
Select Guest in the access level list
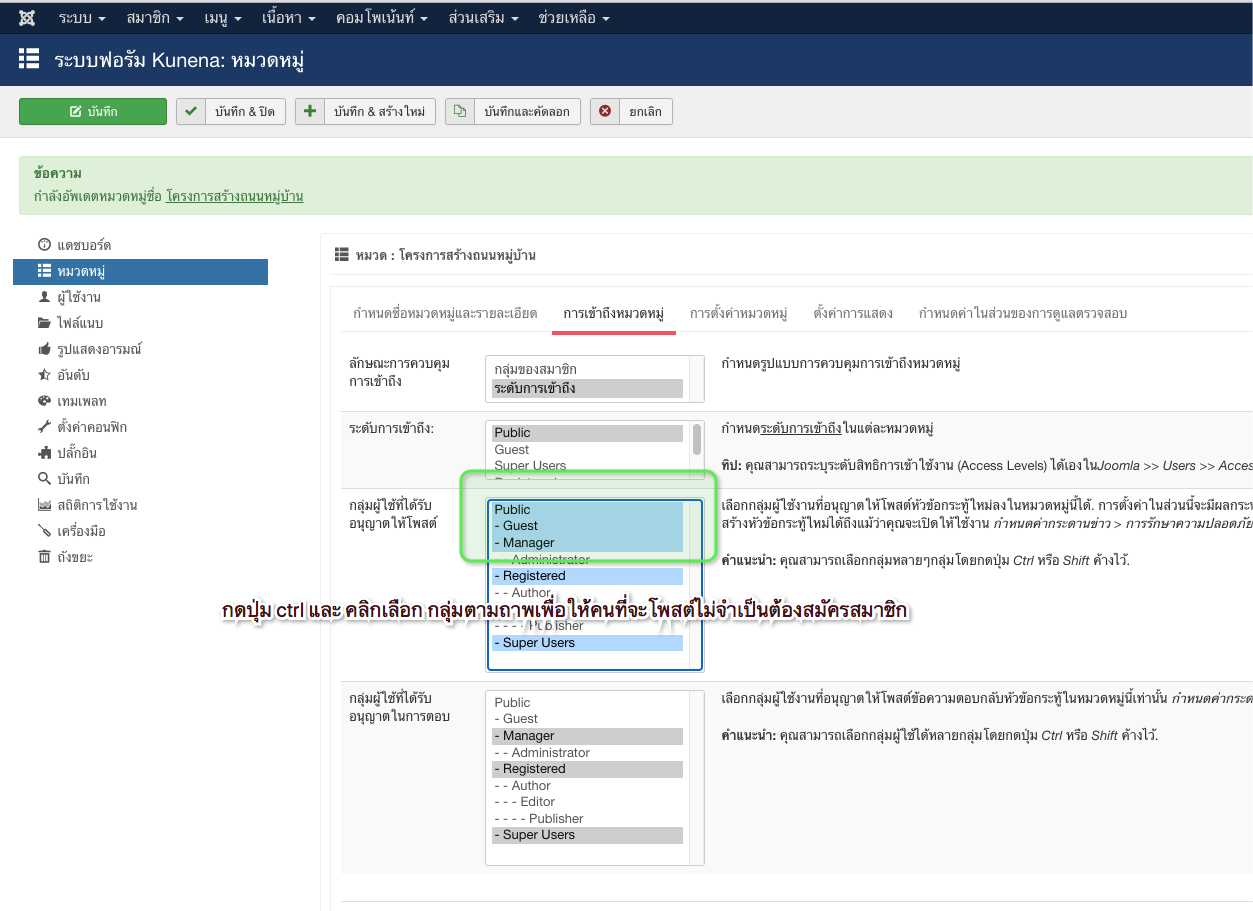point(512,450)
